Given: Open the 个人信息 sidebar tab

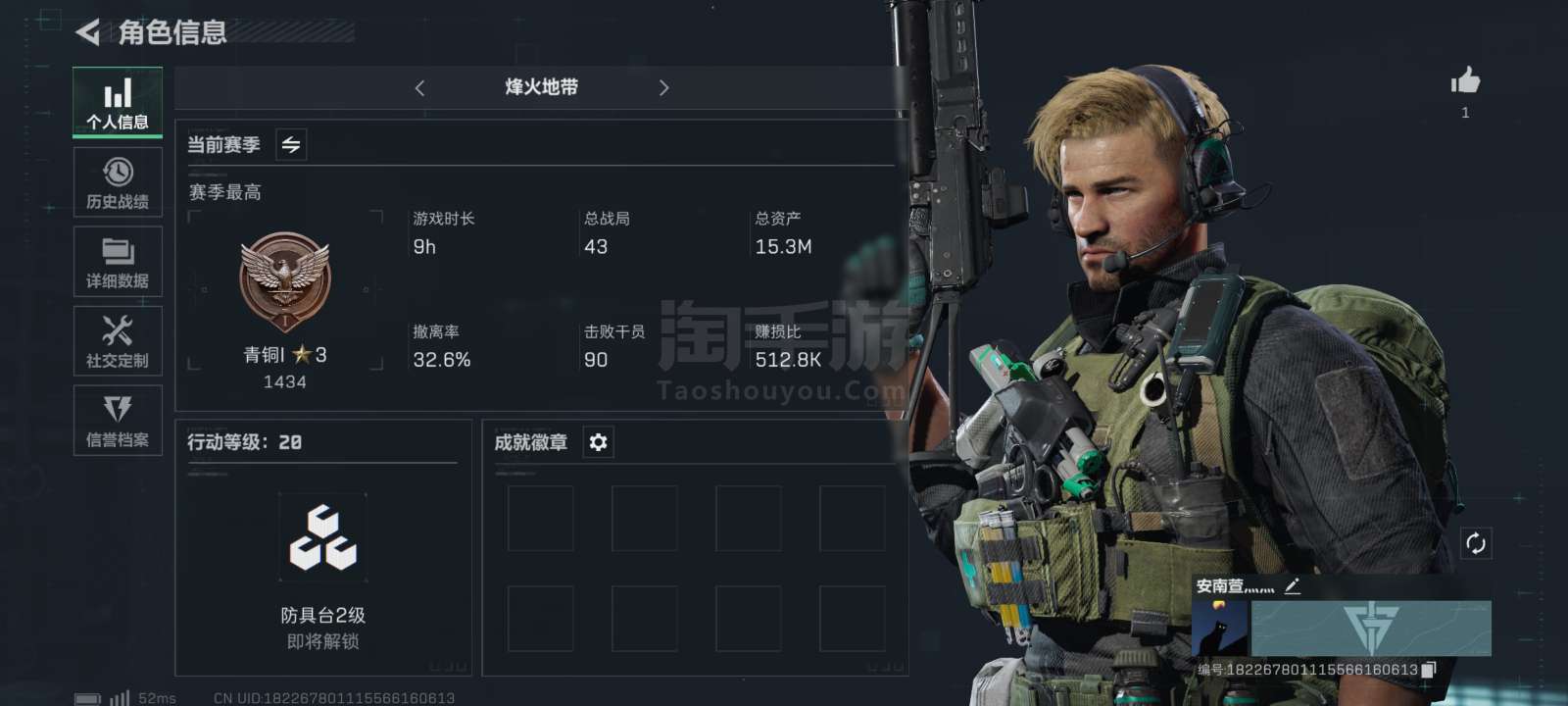Looking at the screenshot, I should (x=118, y=102).
